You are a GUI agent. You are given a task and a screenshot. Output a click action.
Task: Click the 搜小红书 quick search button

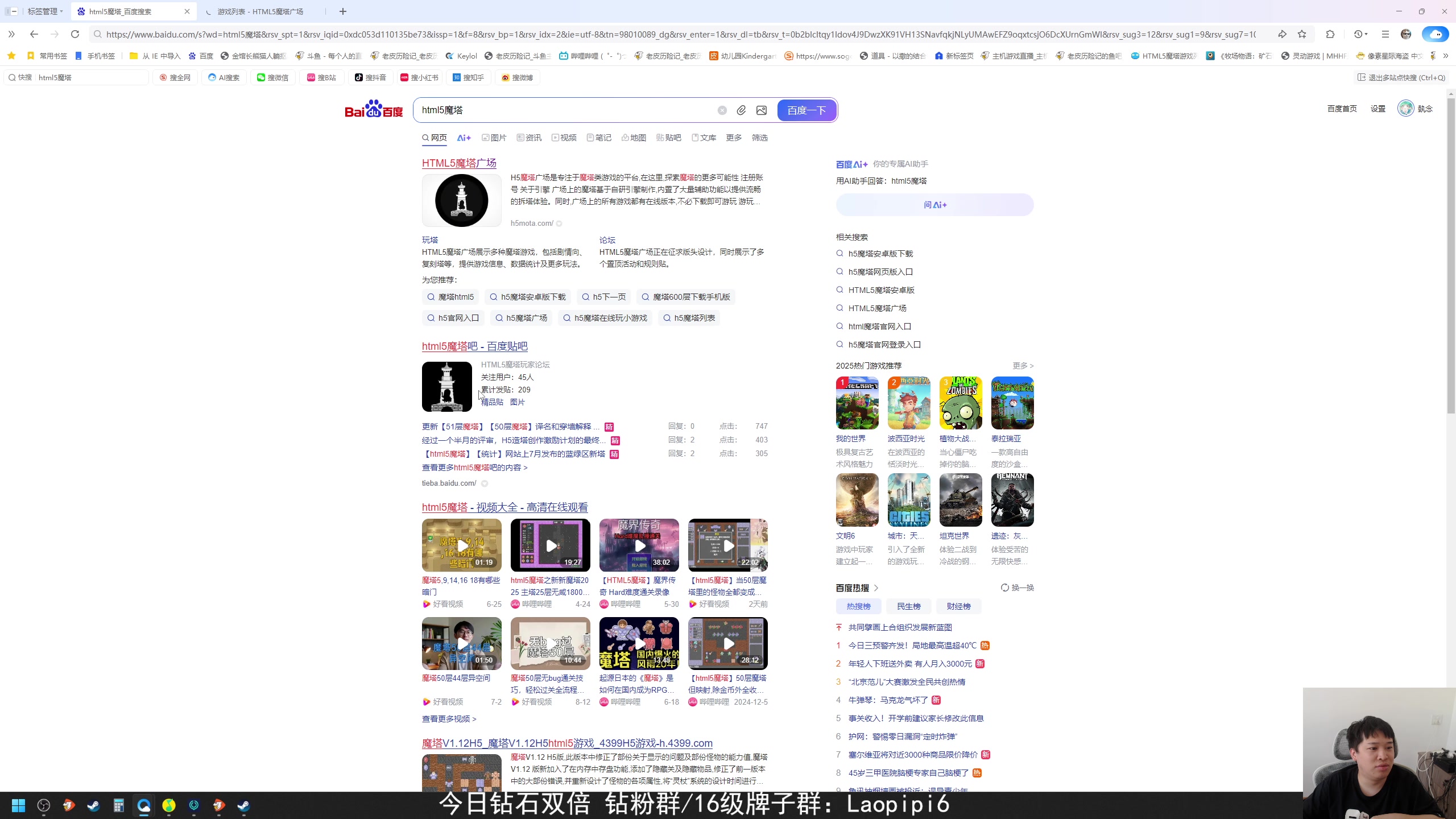[x=419, y=77]
